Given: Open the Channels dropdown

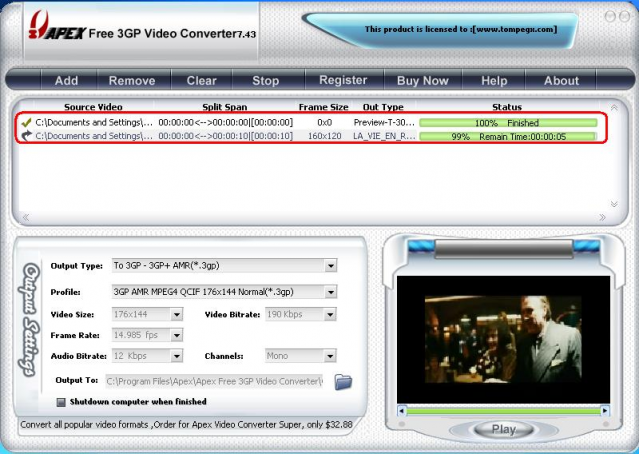Looking at the screenshot, I should pyautogui.click(x=330, y=356).
